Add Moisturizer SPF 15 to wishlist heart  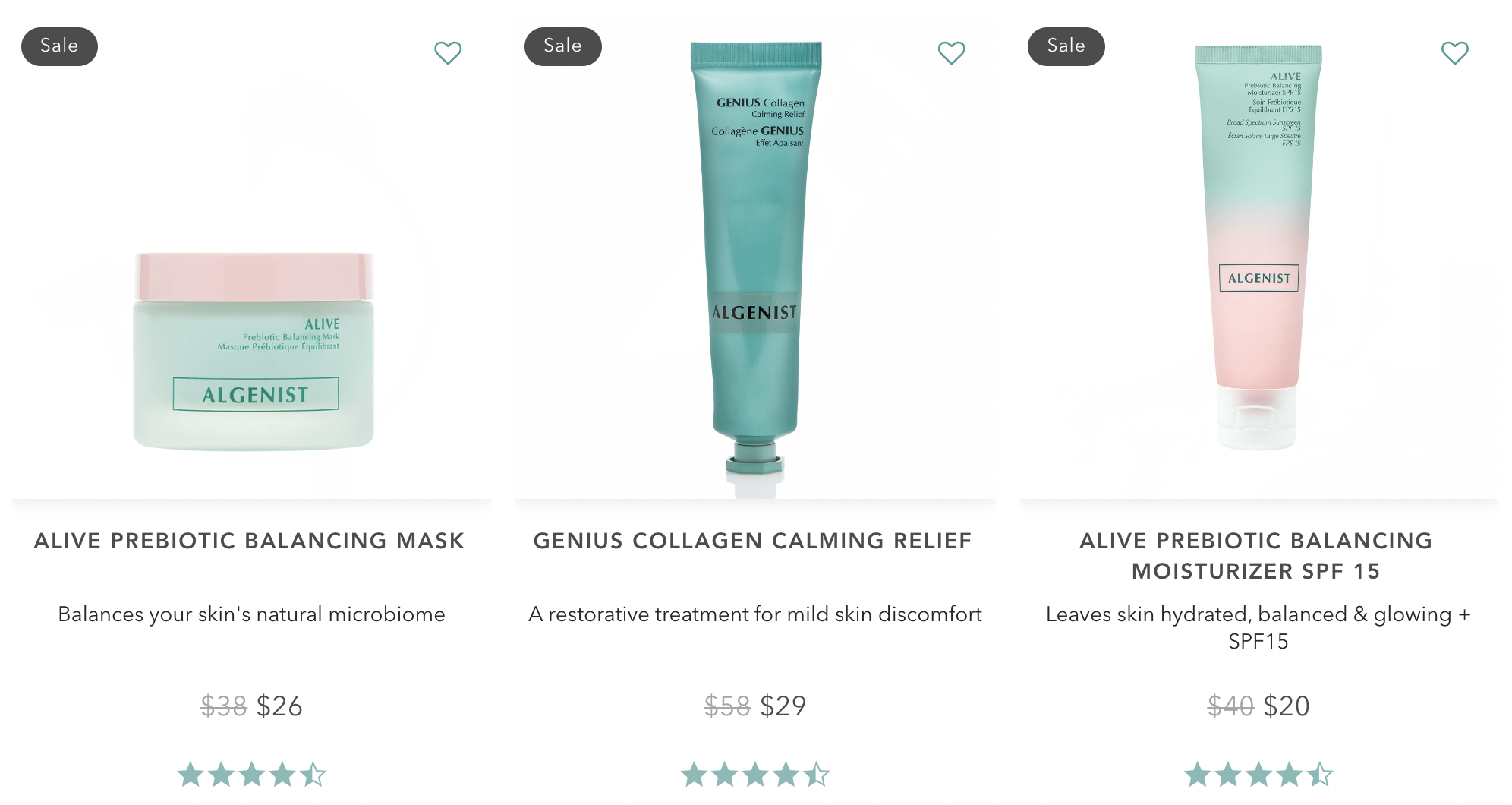click(1454, 52)
